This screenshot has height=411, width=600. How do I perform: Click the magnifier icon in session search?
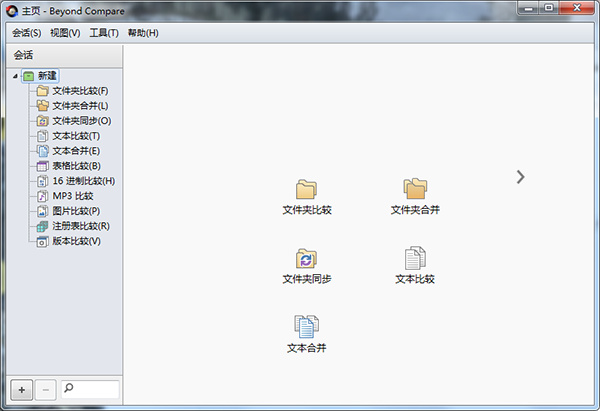point(69,388)
